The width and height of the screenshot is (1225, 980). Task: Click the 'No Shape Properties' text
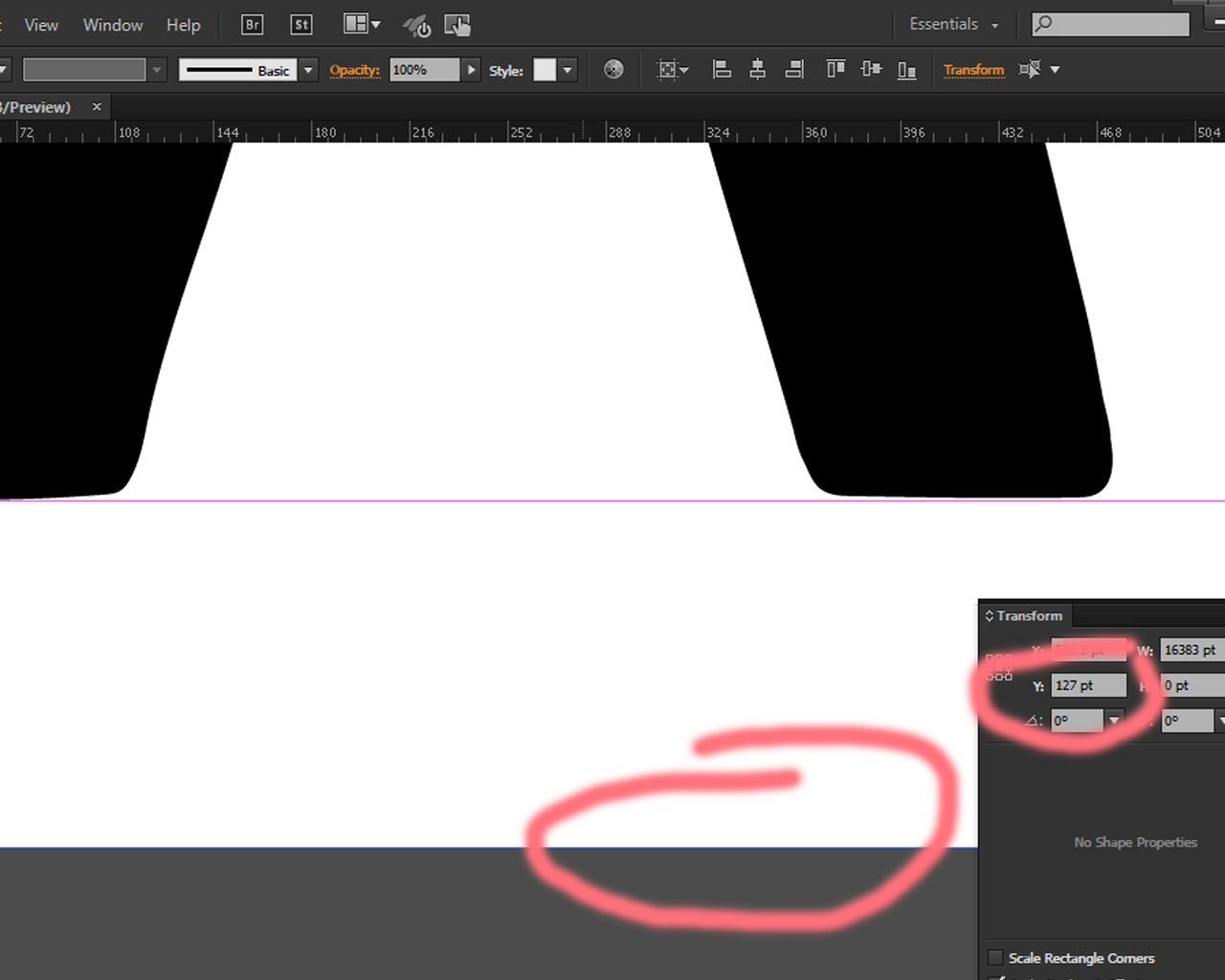point(1135,842)
